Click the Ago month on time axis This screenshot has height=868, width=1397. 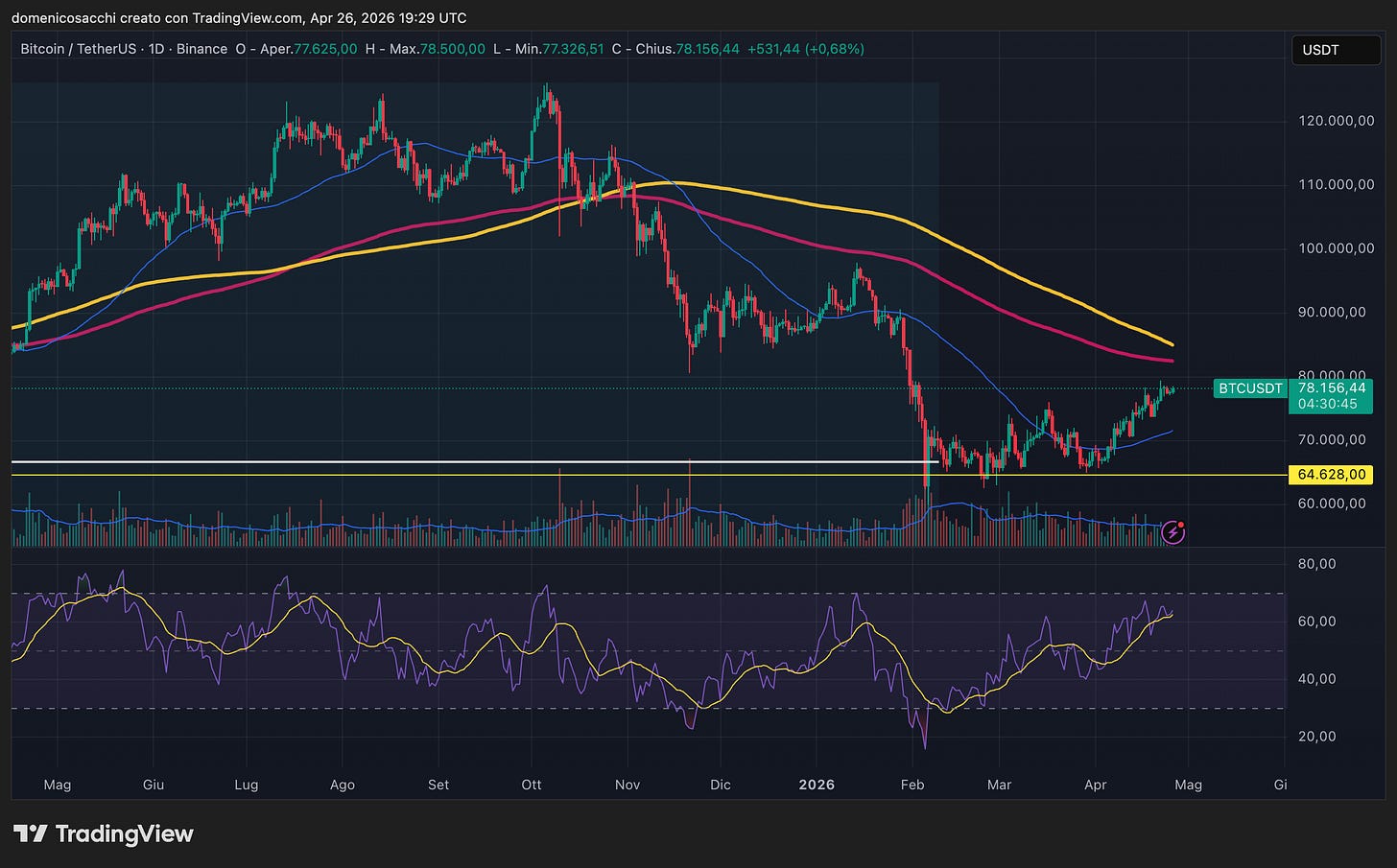(343, 785)
